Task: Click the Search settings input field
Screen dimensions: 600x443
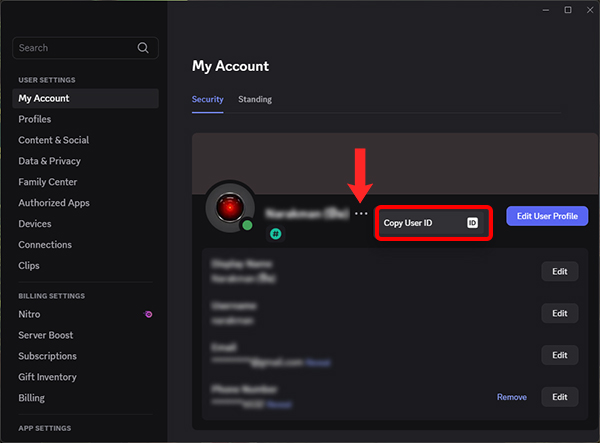Action: [85, 48]
